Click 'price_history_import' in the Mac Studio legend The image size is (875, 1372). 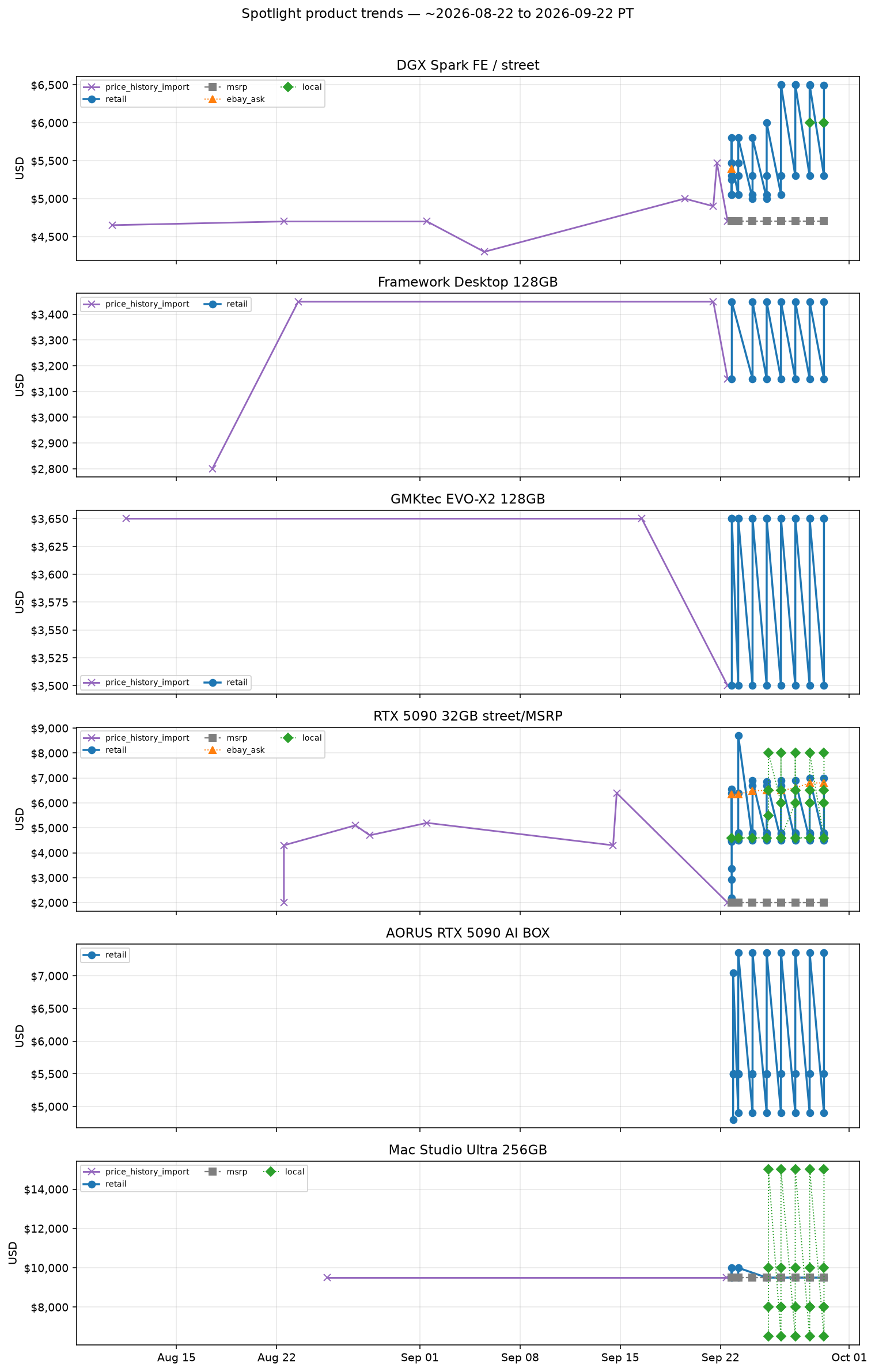(x=147, y=1172)
